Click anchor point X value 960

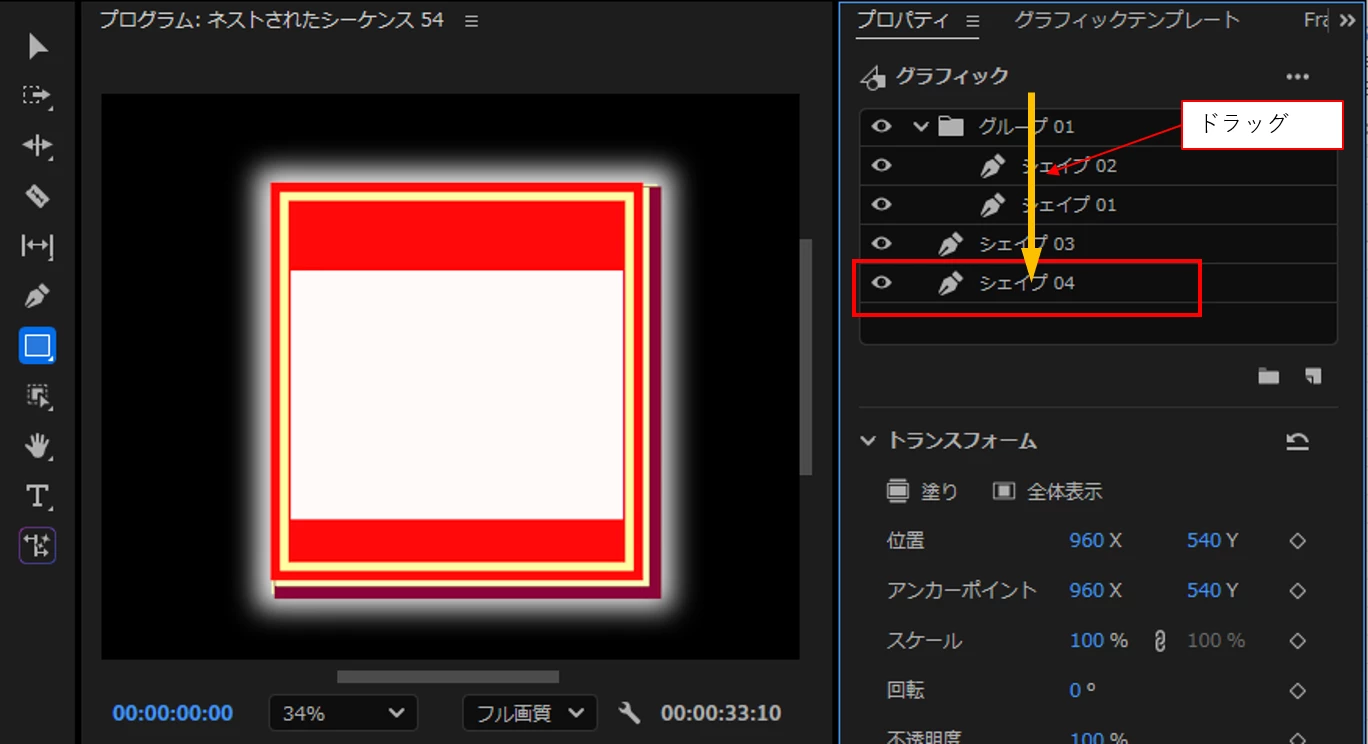click(x=1086, y=591)
